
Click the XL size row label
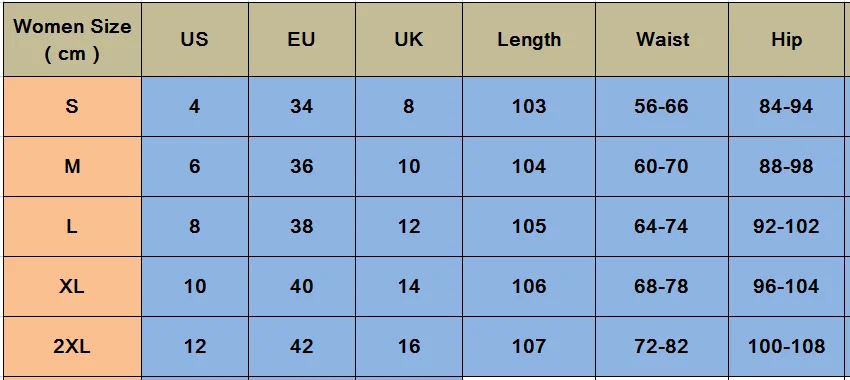point(72,287)
